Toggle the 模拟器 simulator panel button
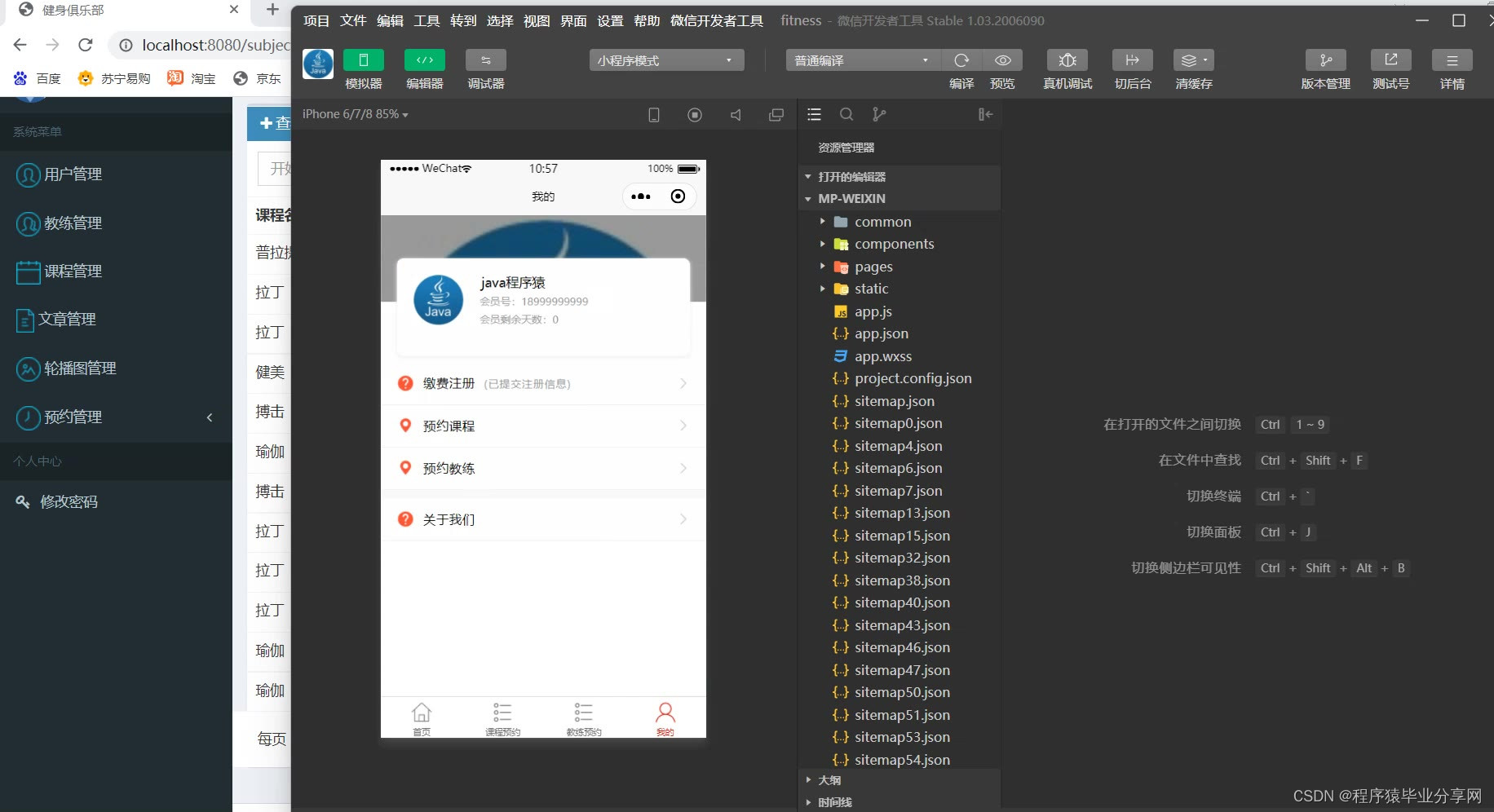Screen dimensions: 1494x812 coord(364,60)
